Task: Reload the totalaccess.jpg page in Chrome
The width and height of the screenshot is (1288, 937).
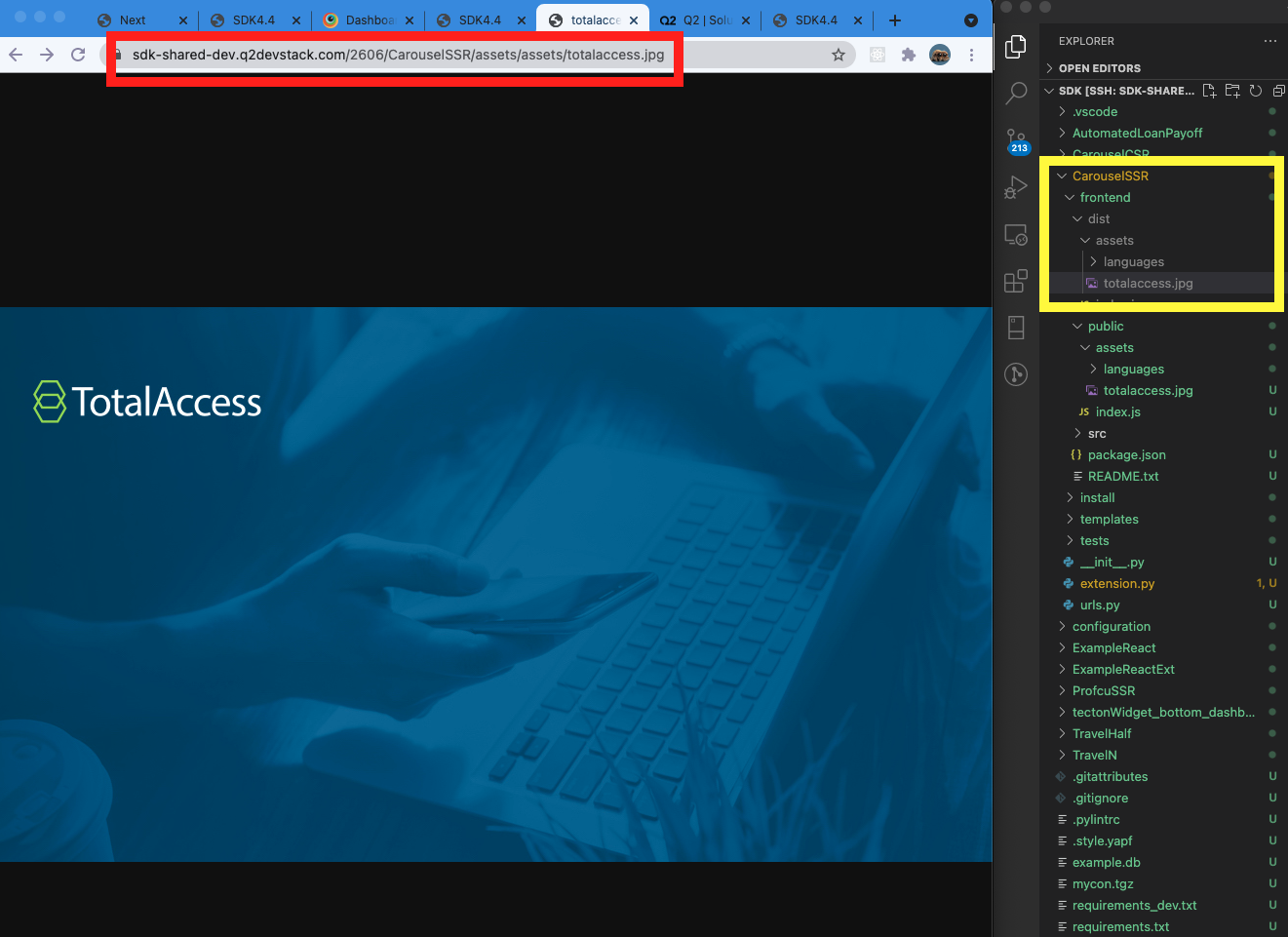Action: 78,55
